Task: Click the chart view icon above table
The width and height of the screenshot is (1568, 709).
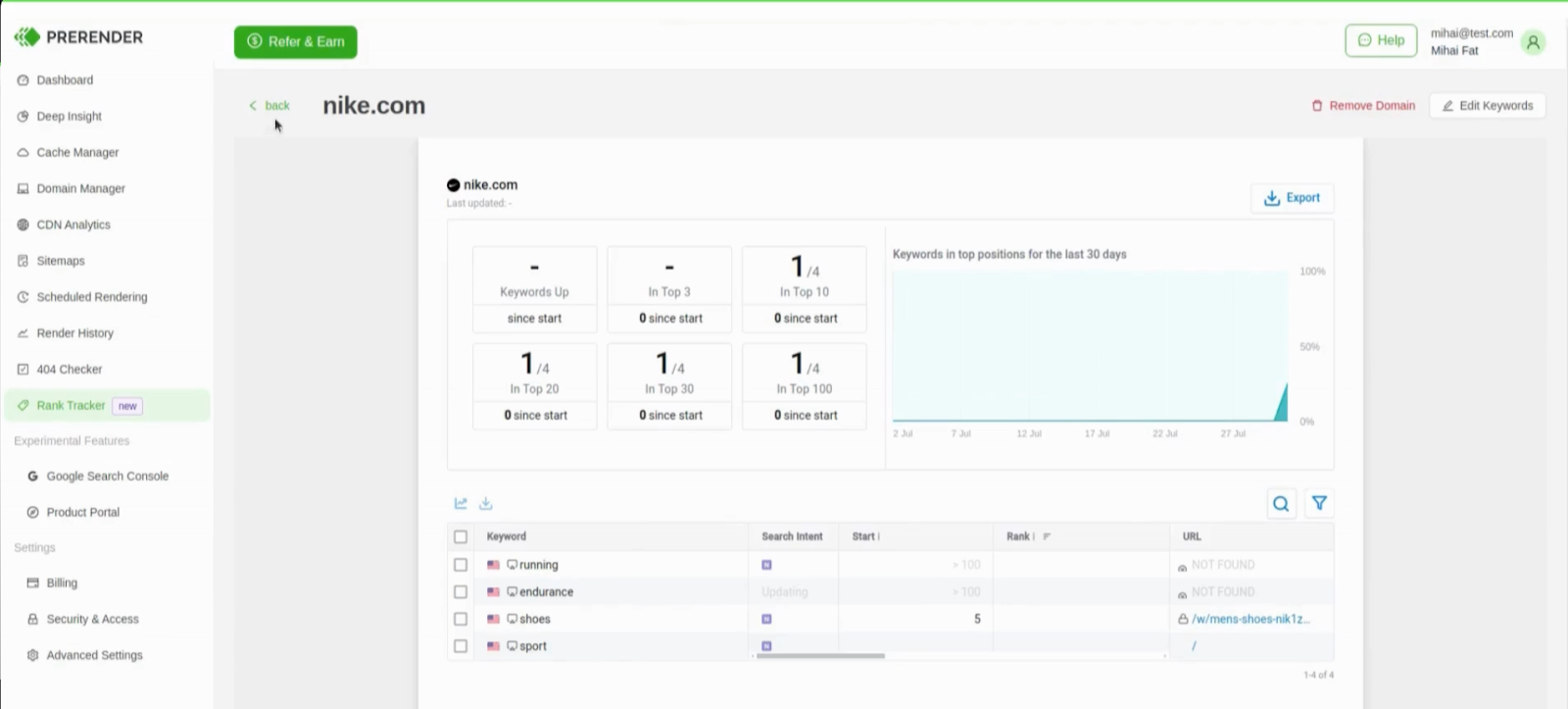Action: coord(461,504)
